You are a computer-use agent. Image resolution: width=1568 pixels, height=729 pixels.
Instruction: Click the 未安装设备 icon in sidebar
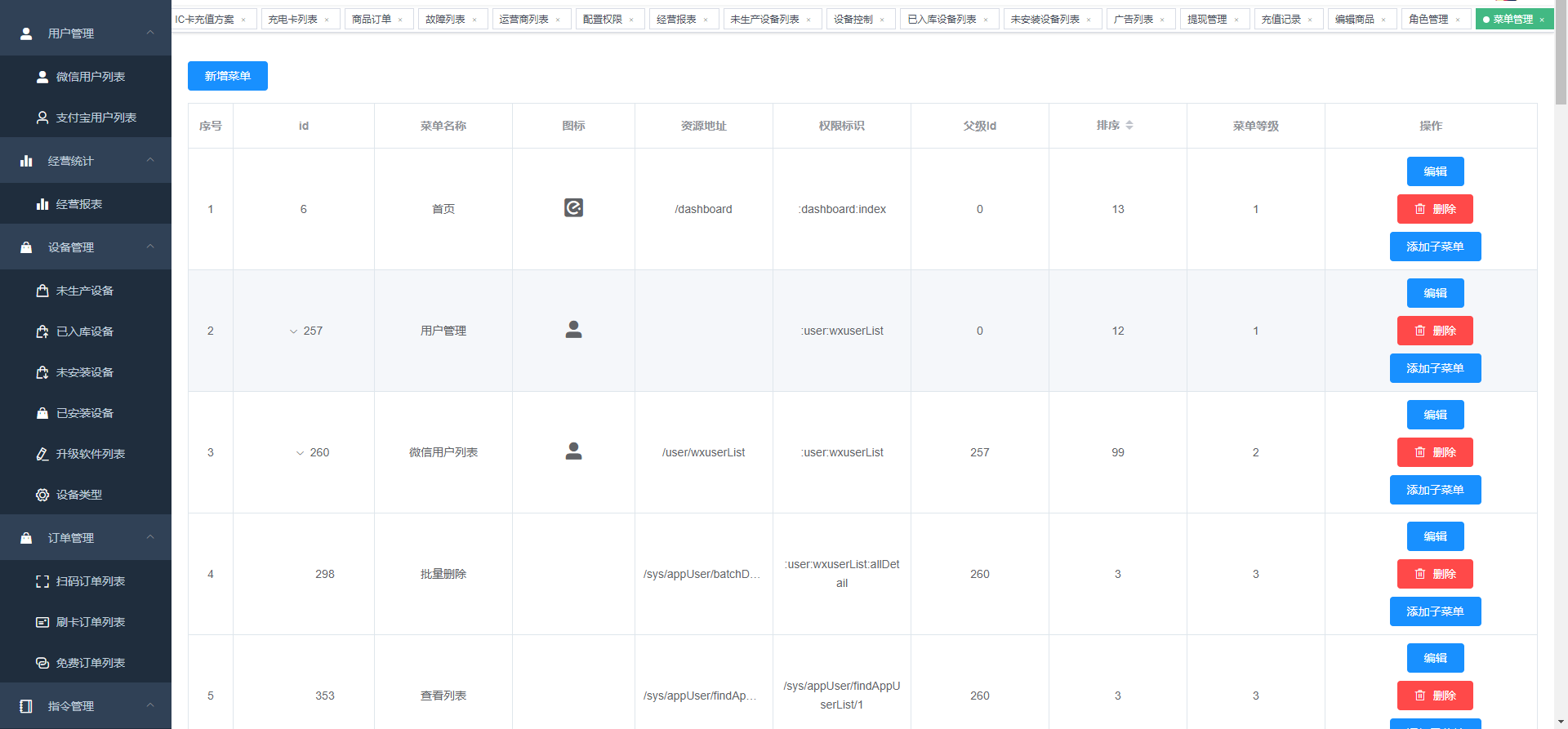coord(42,372)
